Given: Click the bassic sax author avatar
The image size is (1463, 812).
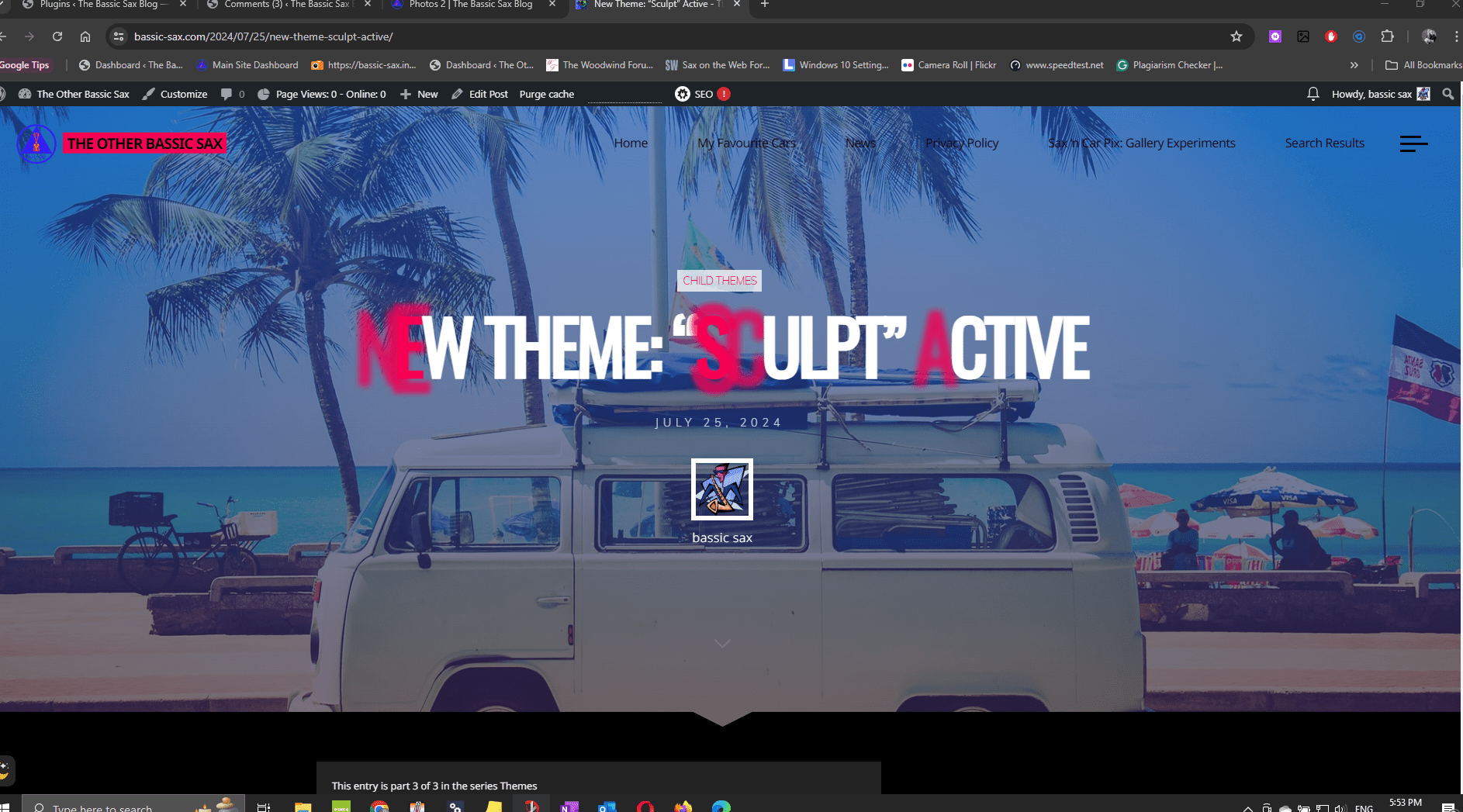Looking at the screenshot, I should (721, 489).
